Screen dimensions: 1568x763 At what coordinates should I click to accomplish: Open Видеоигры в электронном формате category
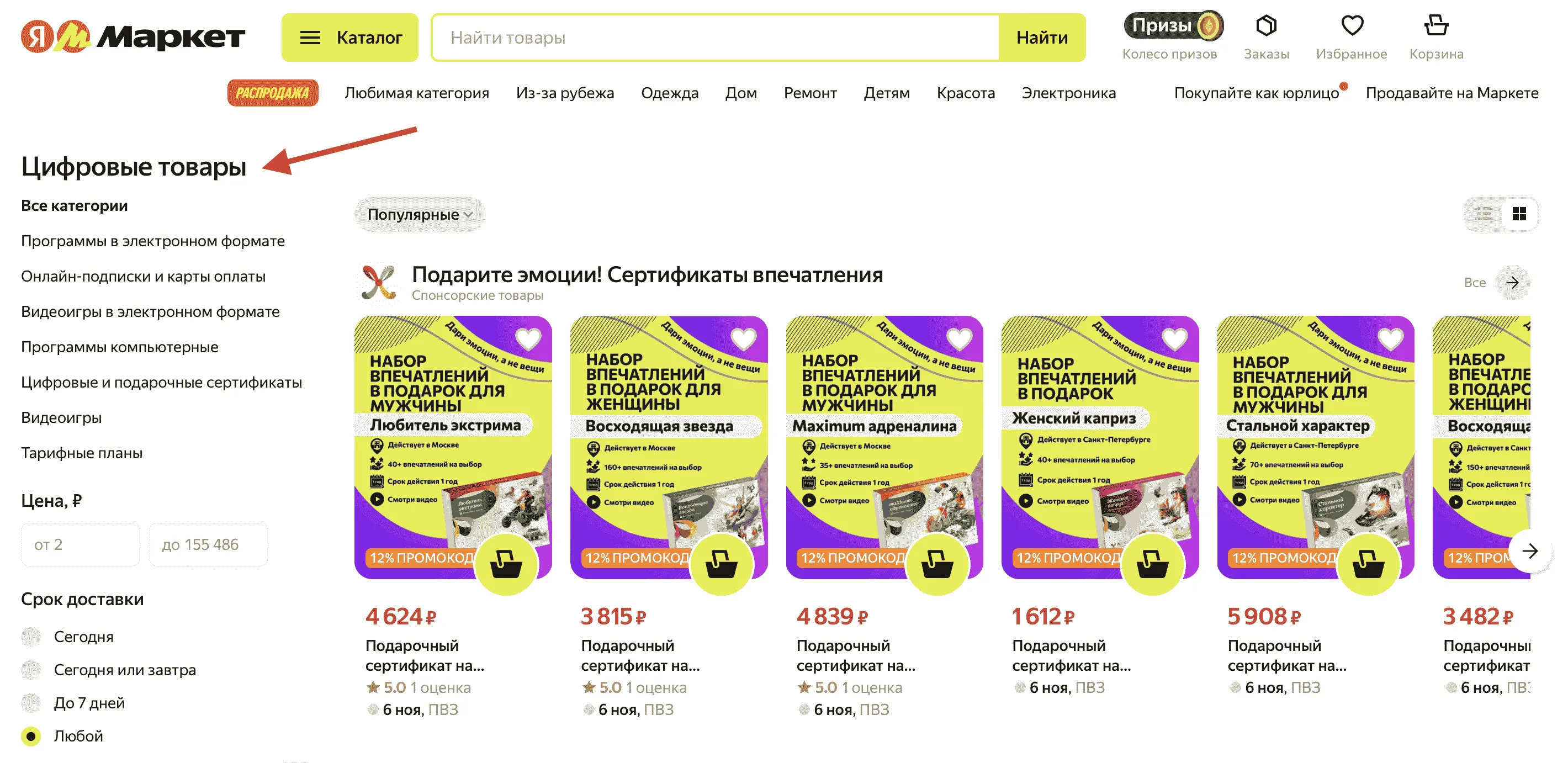(x=150, y=311)
